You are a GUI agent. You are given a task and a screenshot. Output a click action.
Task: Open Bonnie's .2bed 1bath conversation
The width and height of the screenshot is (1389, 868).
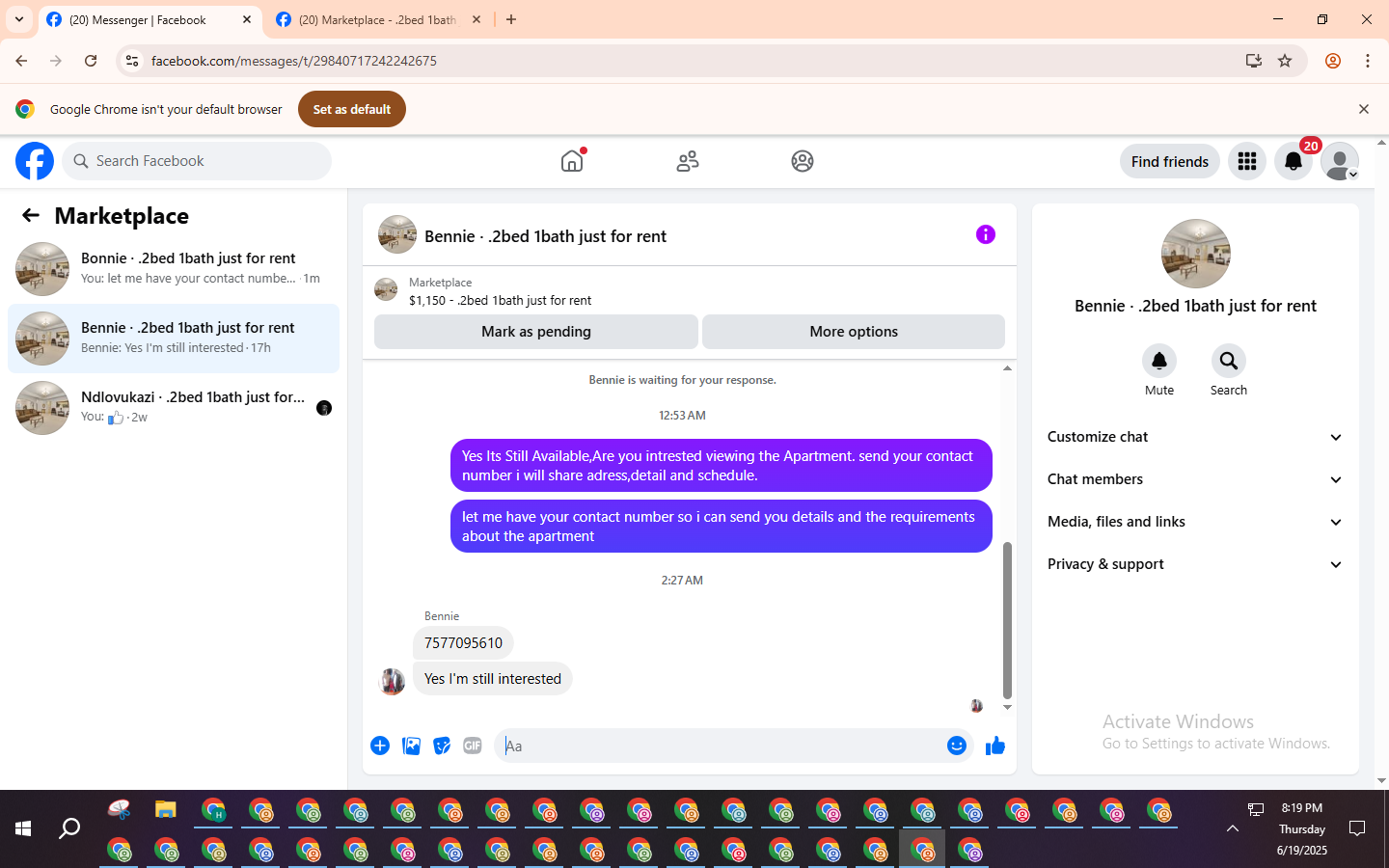pos(174,269)
